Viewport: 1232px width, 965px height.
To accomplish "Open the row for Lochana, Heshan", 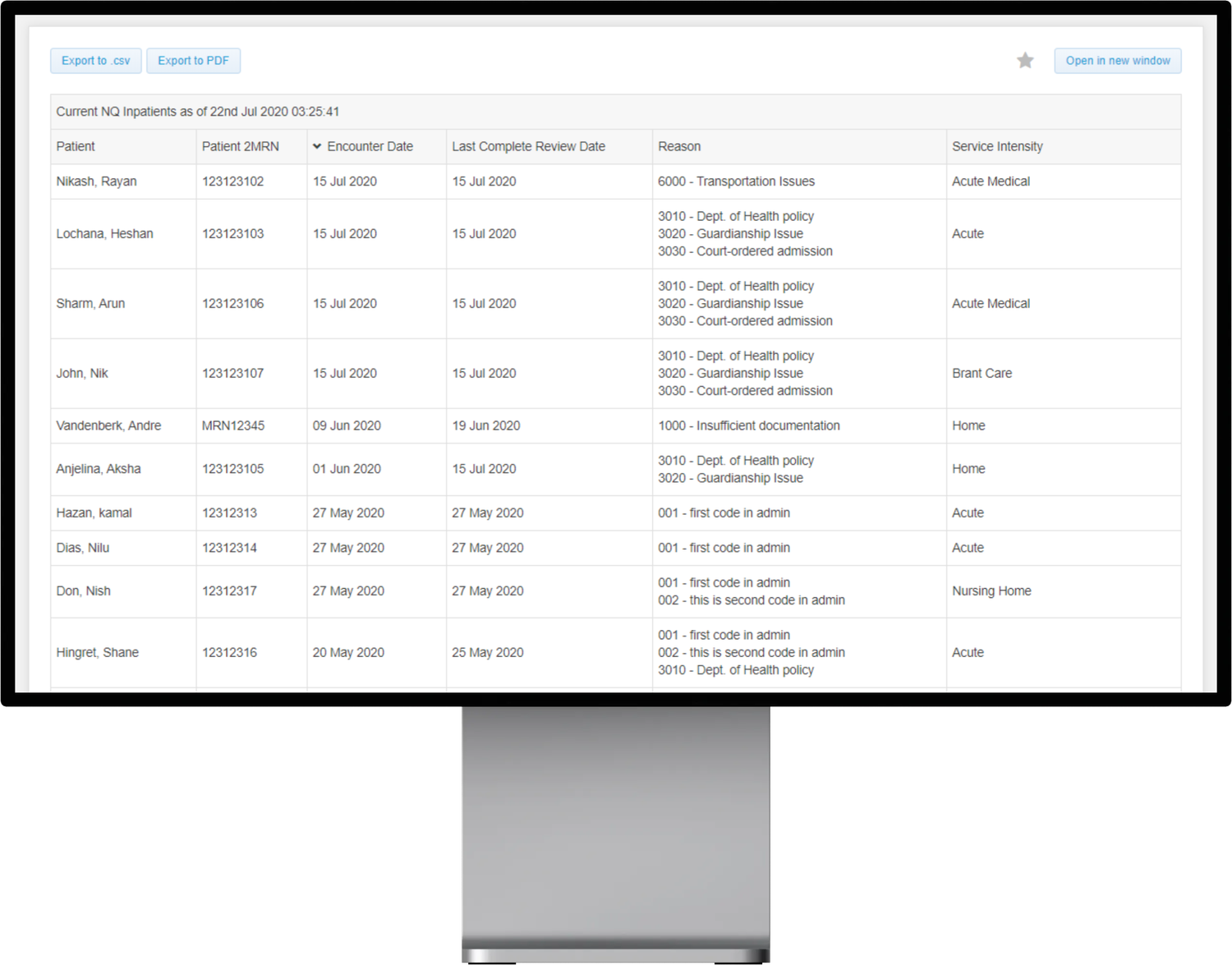I will (x=104, y=233).
